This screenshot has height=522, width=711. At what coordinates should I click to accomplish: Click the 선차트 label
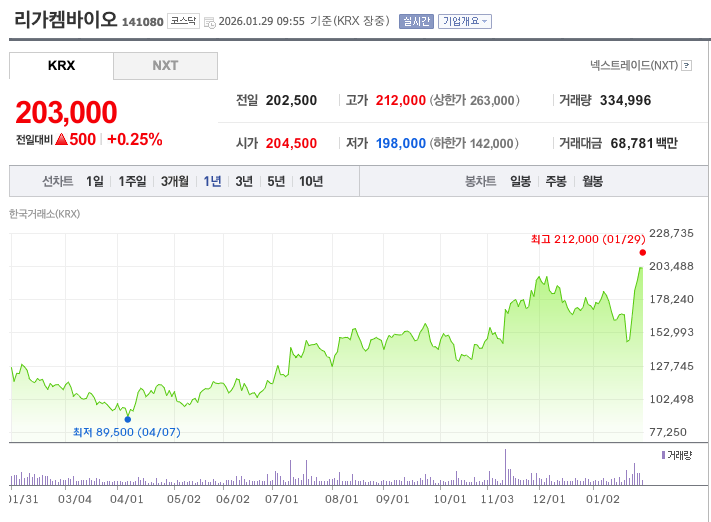(58, 181)
